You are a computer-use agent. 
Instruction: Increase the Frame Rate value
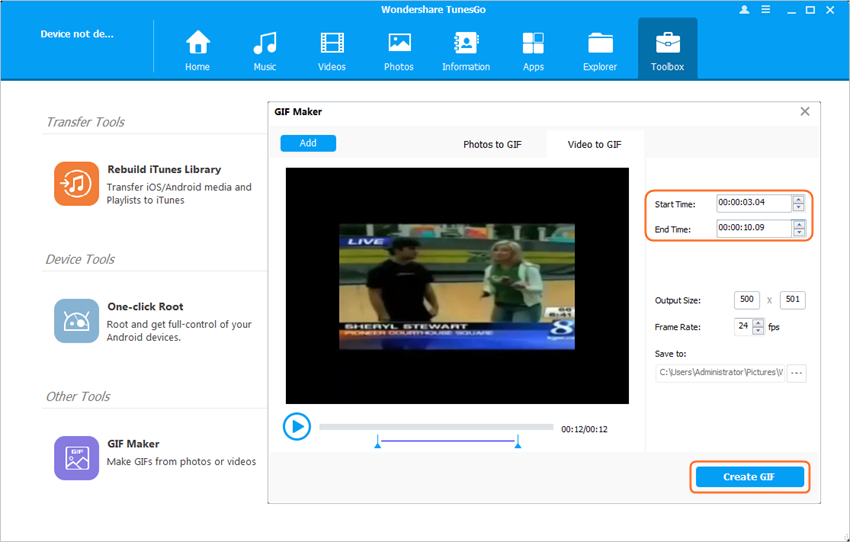(x=758, y=323)
